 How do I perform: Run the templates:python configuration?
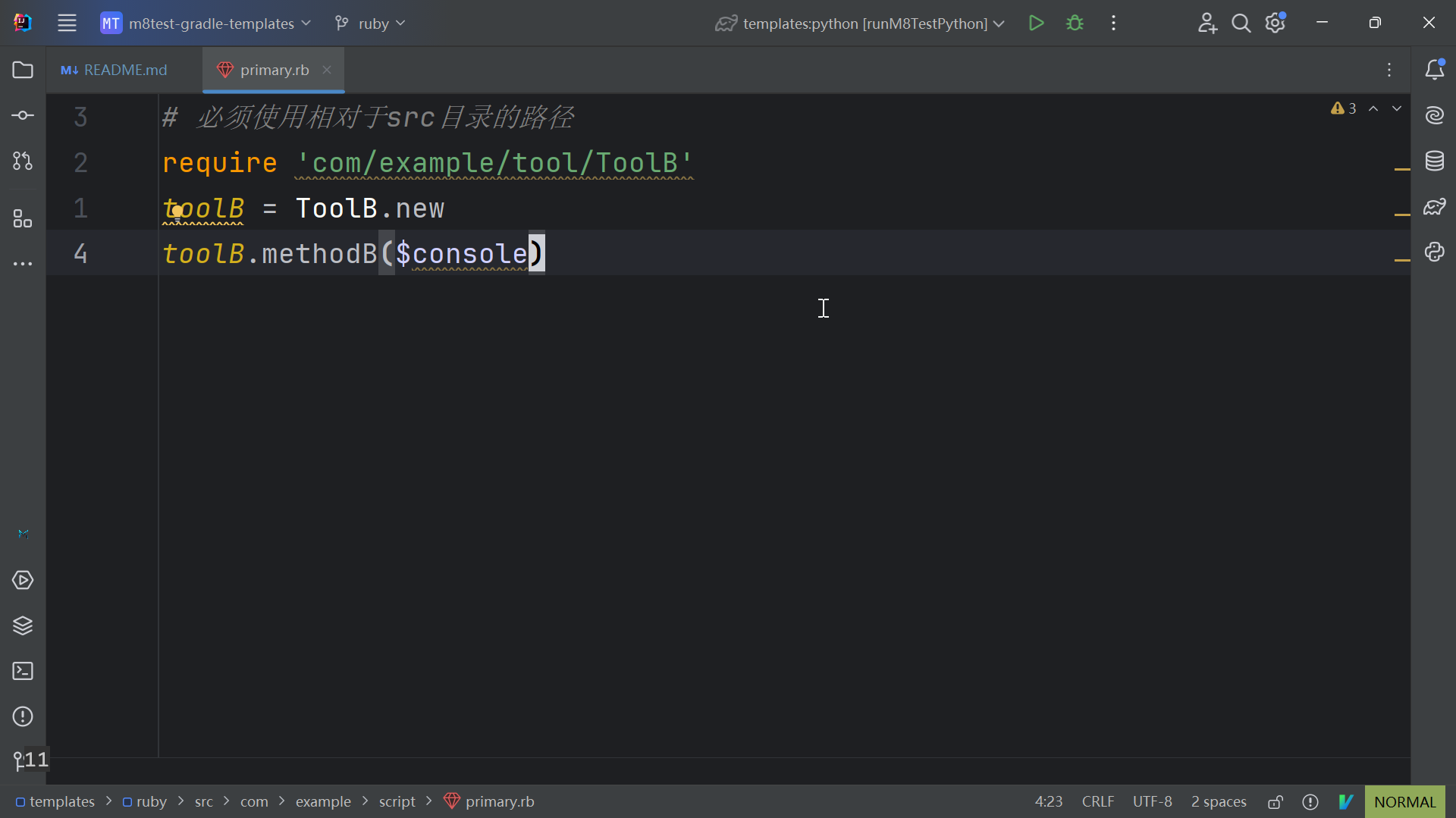pyautogui.click(x=1036, y=24)
